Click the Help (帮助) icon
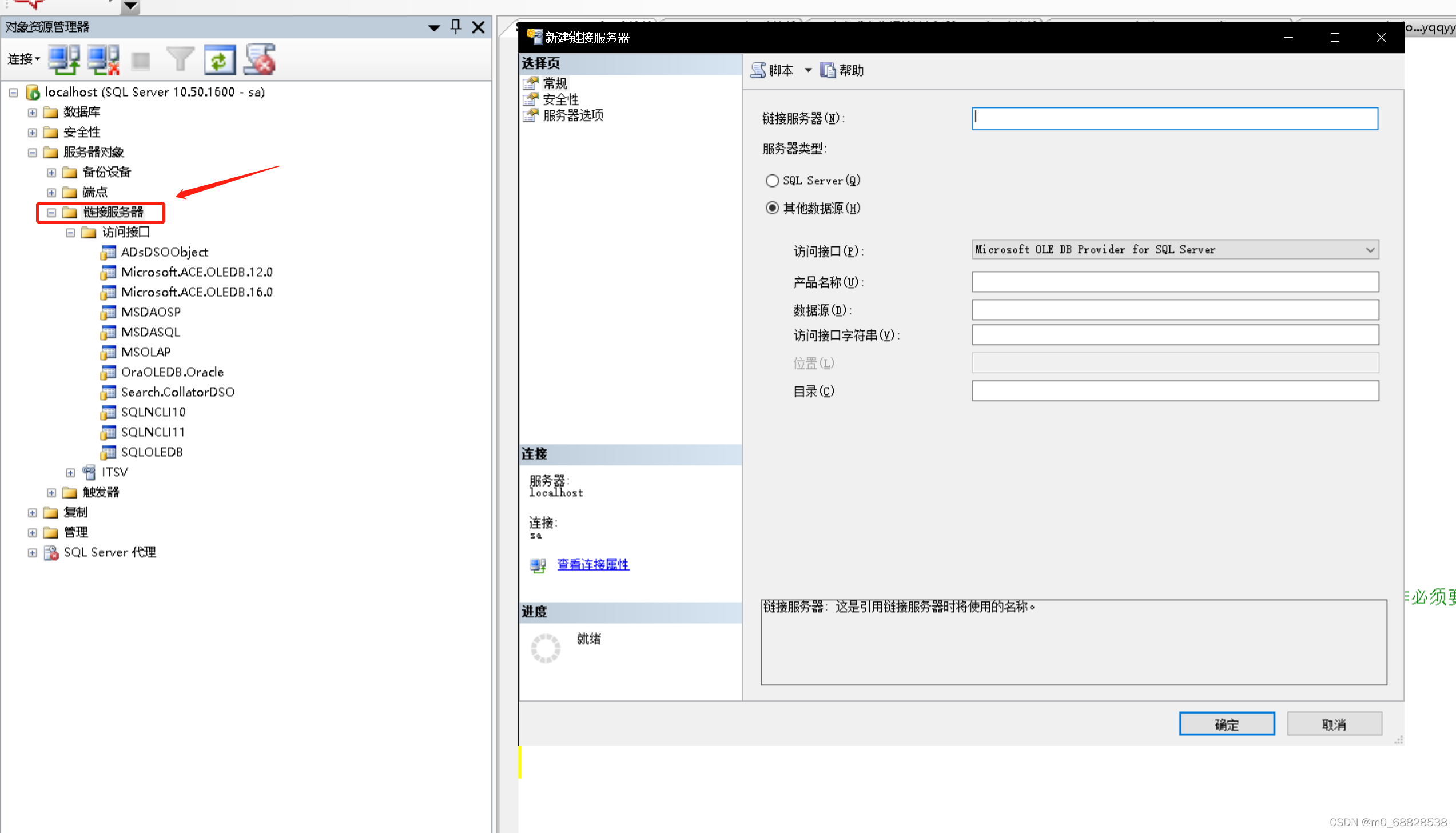 pyautogui.click(x=828, y=70)
